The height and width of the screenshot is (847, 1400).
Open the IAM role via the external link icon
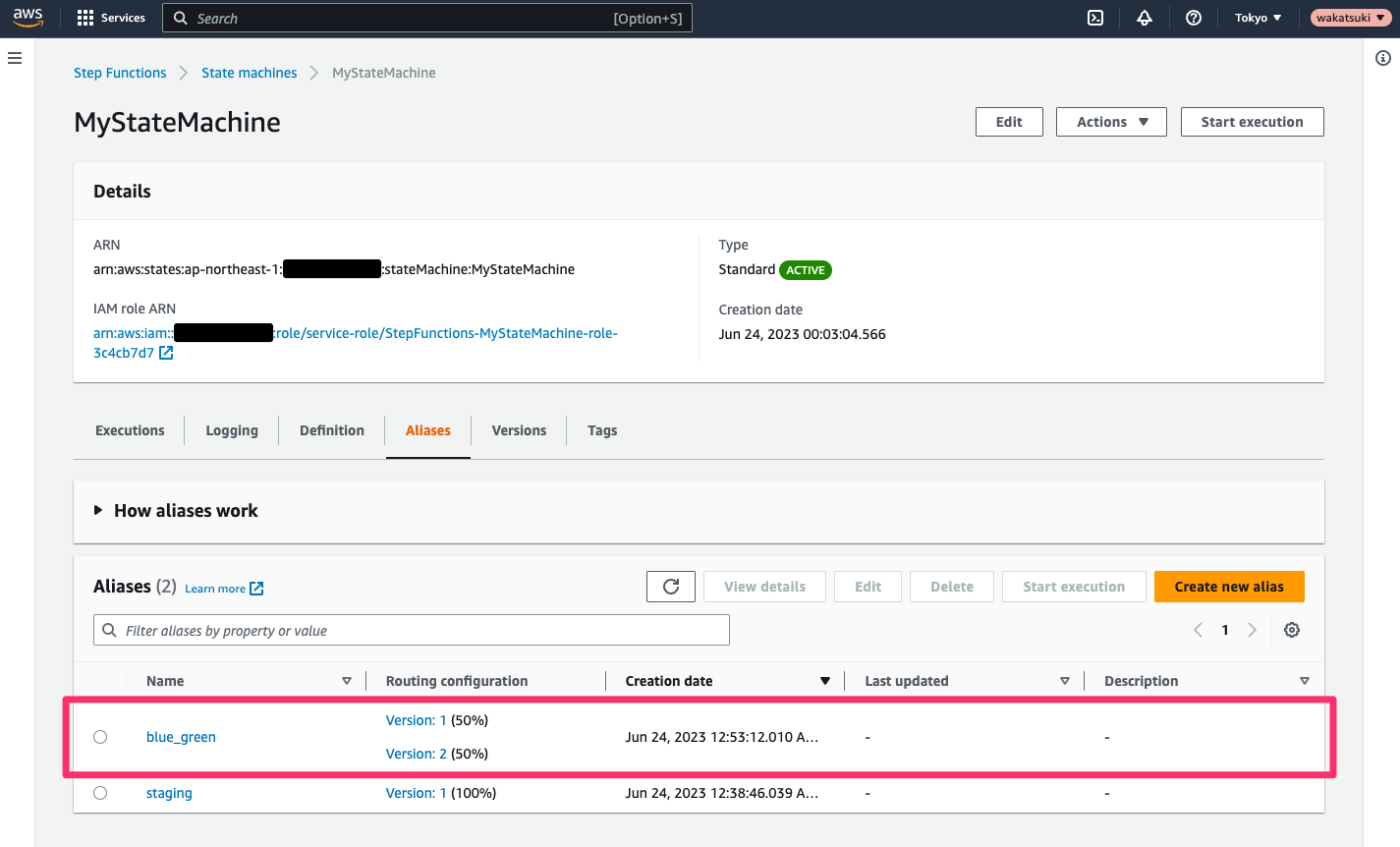[164, 352]
